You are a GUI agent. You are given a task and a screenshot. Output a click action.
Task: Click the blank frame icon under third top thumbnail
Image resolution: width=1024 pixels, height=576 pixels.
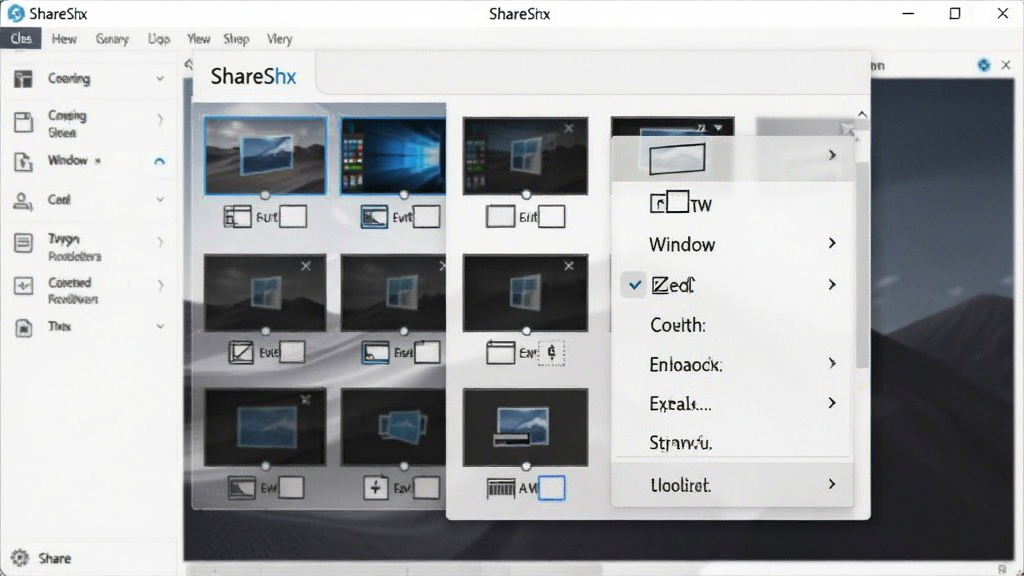[500, 217]
